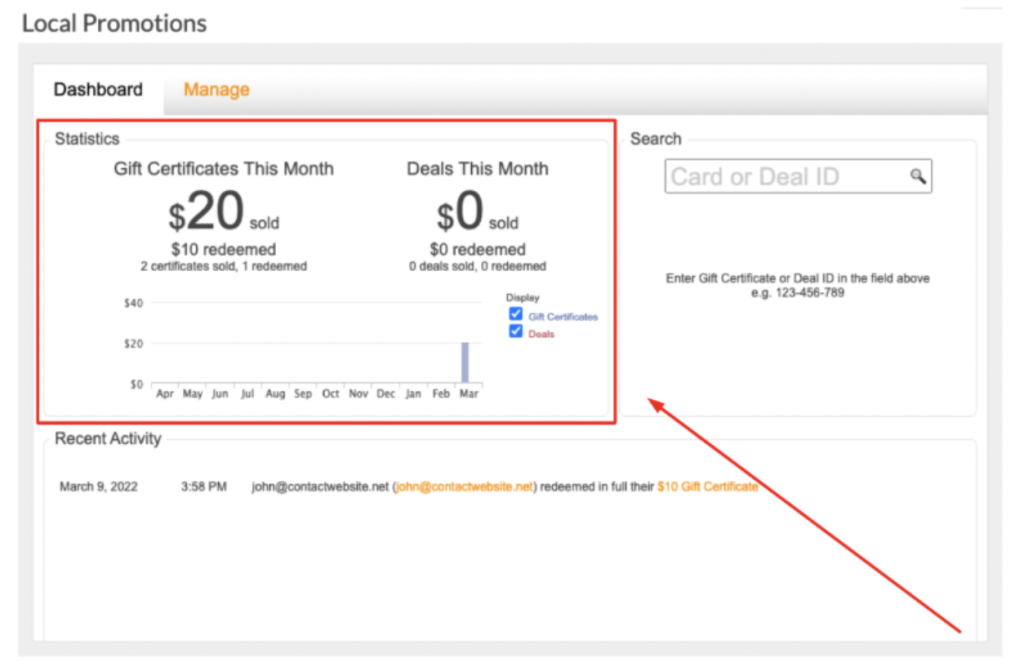The width and height of the screenshot is (1024, 671).
Task: Click the 3:58 PM timestamp
Action: pos(204,487)
